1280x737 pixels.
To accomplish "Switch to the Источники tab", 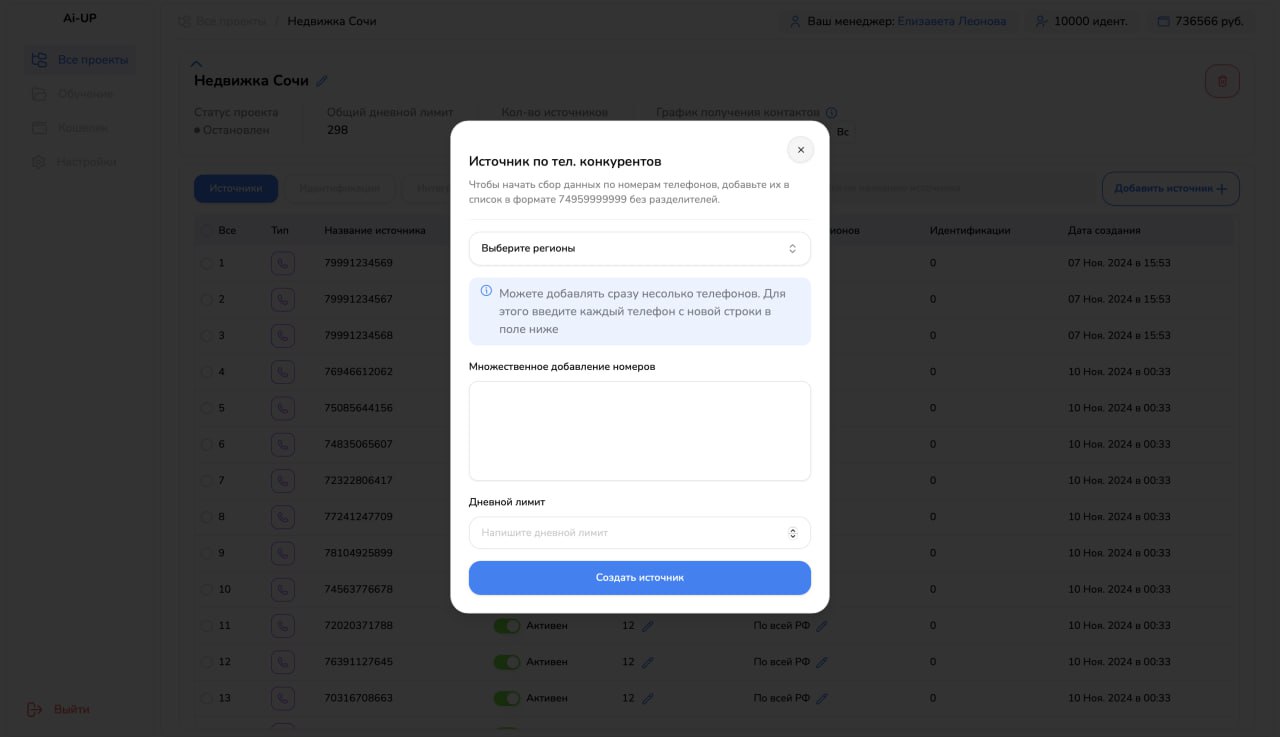I will (x=236, y=188).
